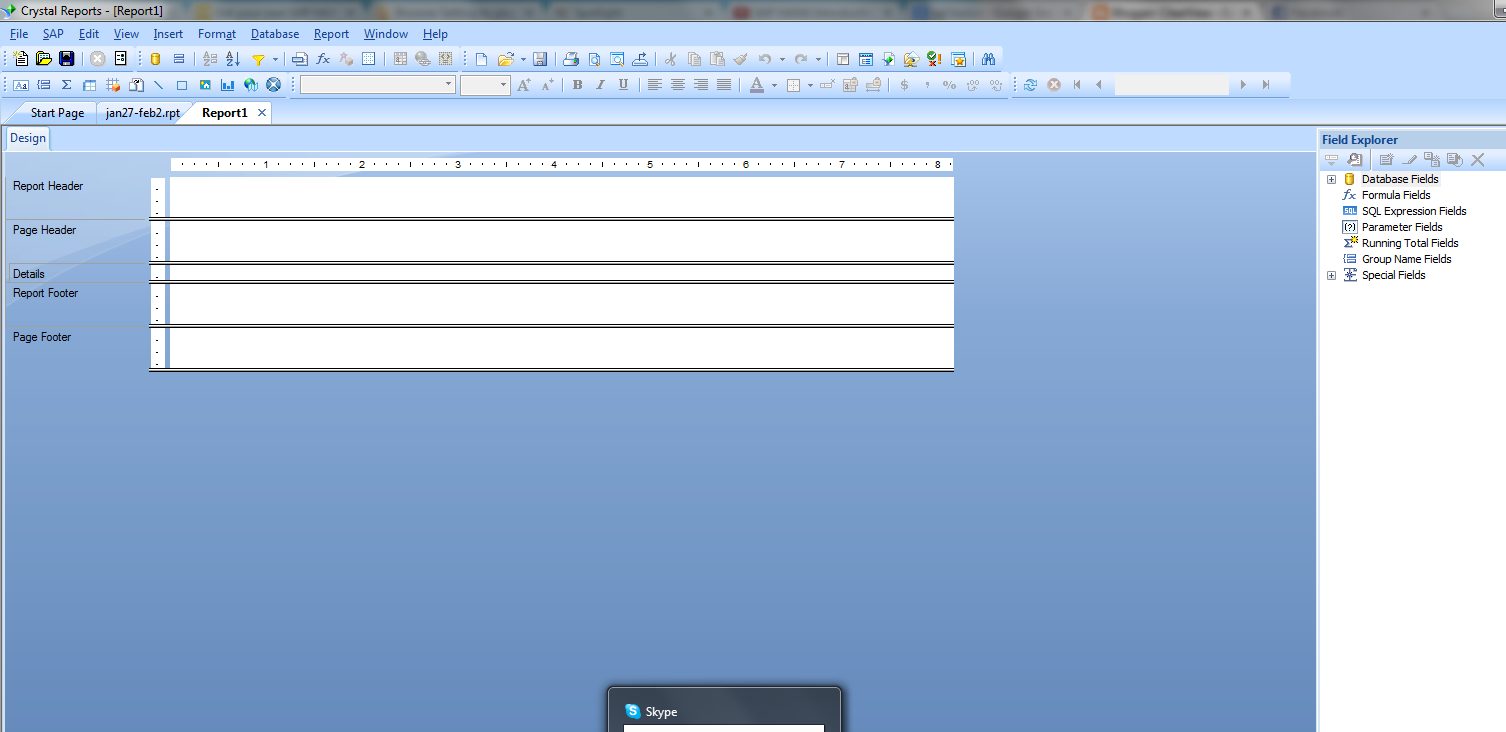1506x732 pixels.
Task: Select the Insert Line tool
Action: coord(159,85)
